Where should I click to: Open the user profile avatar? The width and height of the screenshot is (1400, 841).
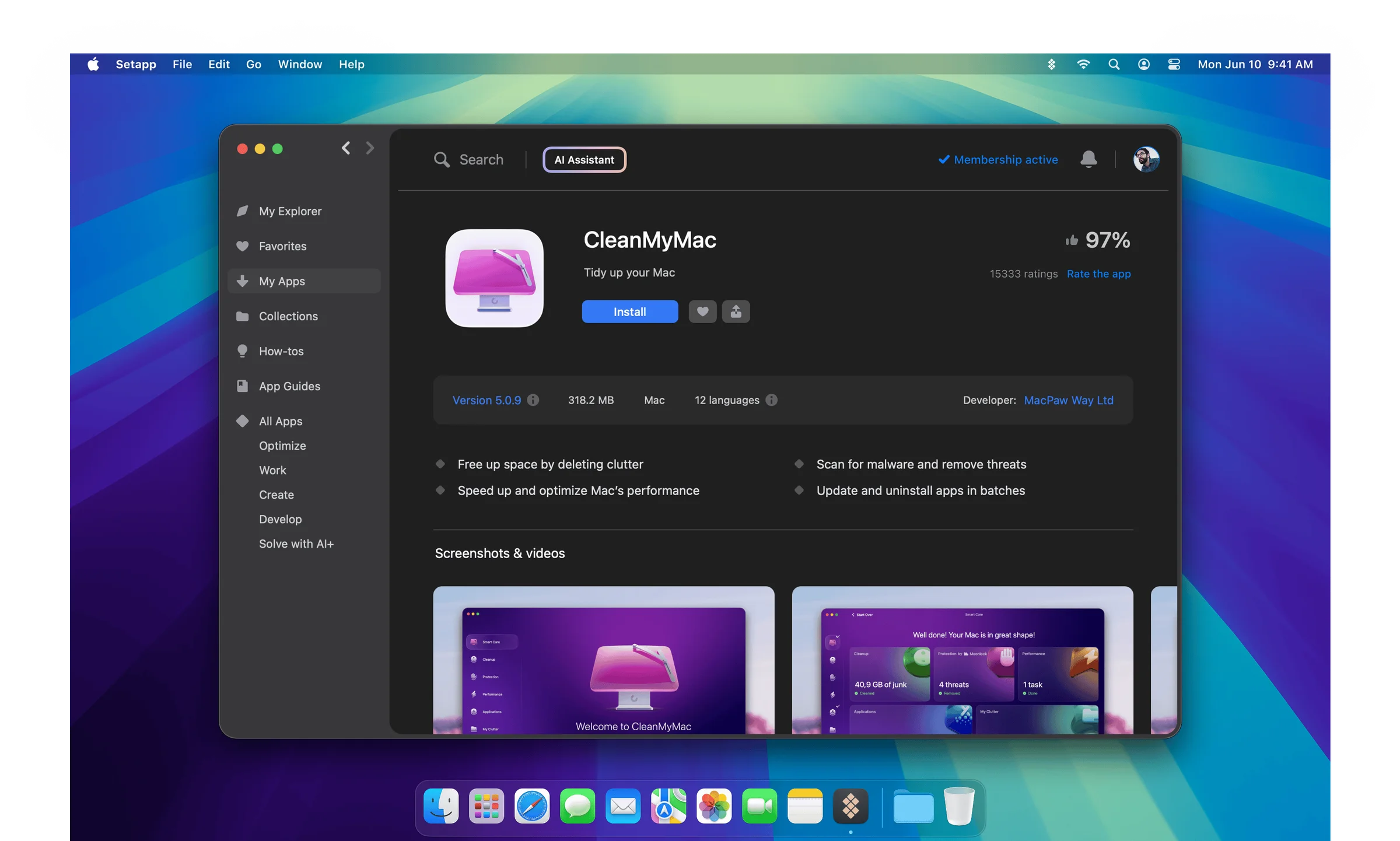(x=1146, y=159)
